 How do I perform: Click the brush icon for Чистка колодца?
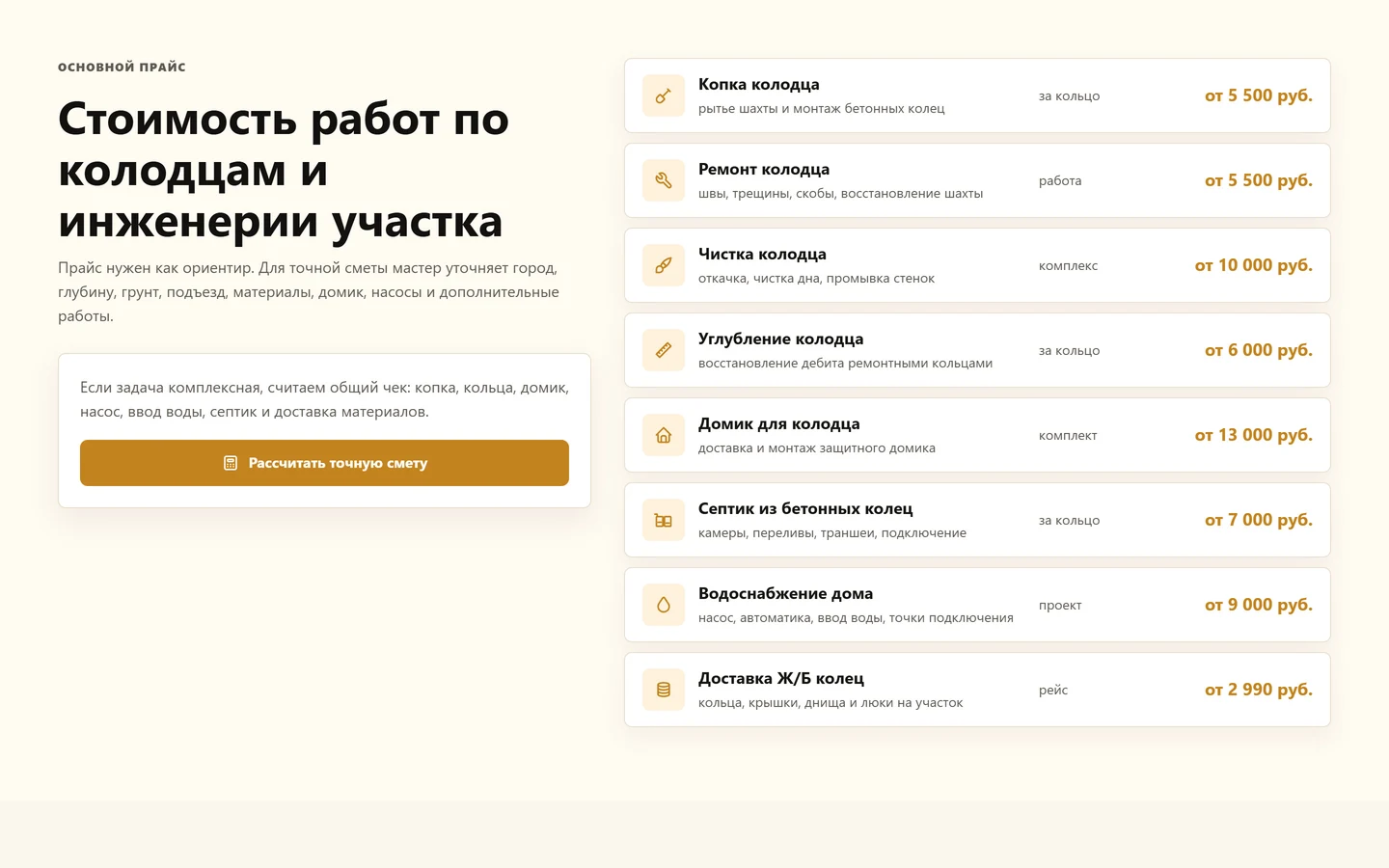(664, 265)
